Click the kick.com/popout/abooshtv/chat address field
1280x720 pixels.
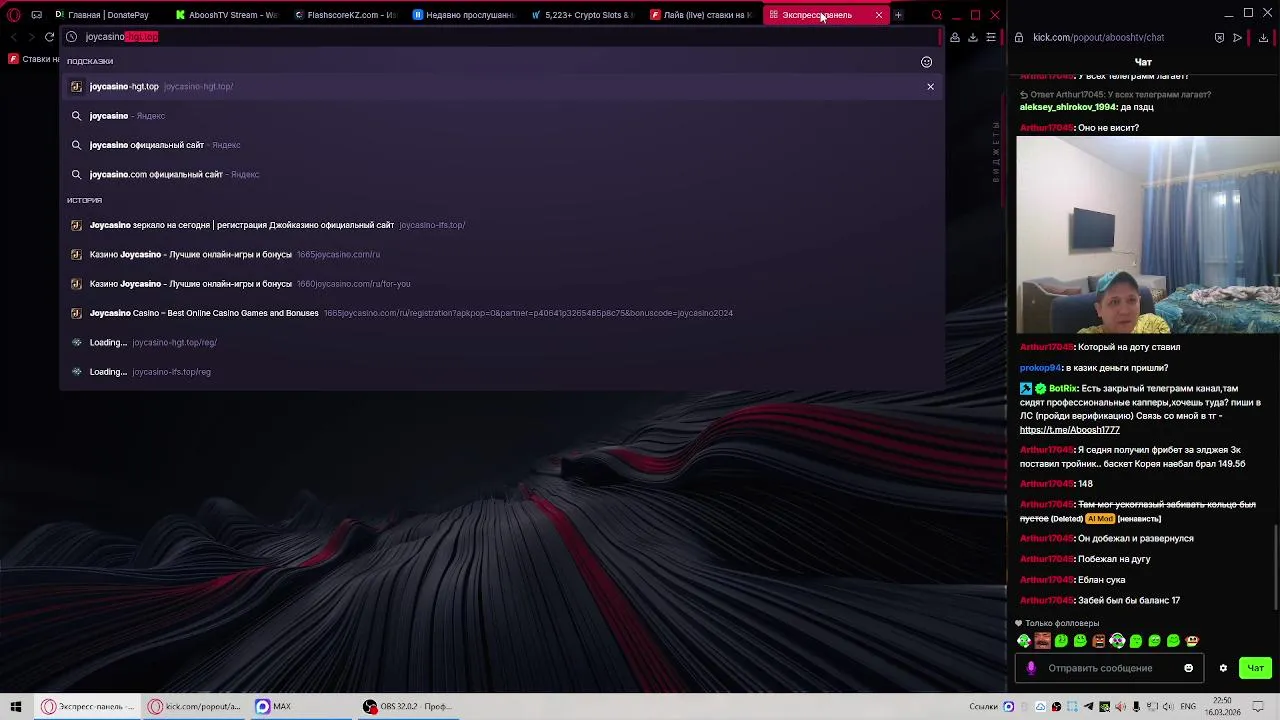tap(1098, 37)
